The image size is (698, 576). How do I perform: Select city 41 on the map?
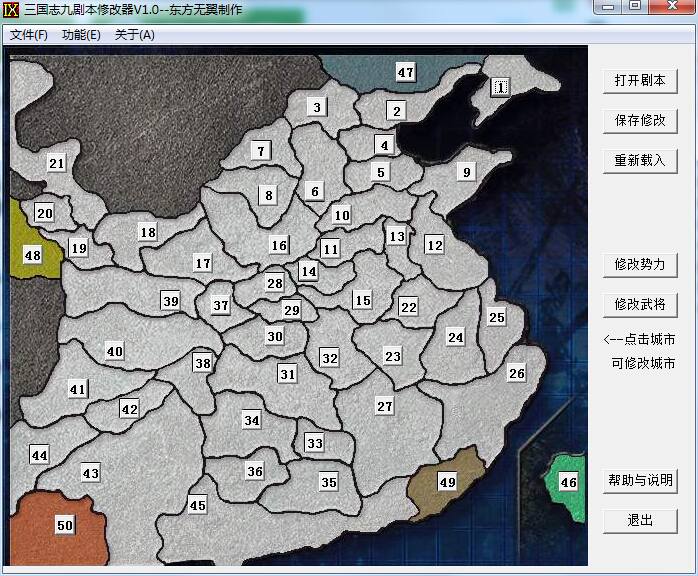[x=77, y=389]
